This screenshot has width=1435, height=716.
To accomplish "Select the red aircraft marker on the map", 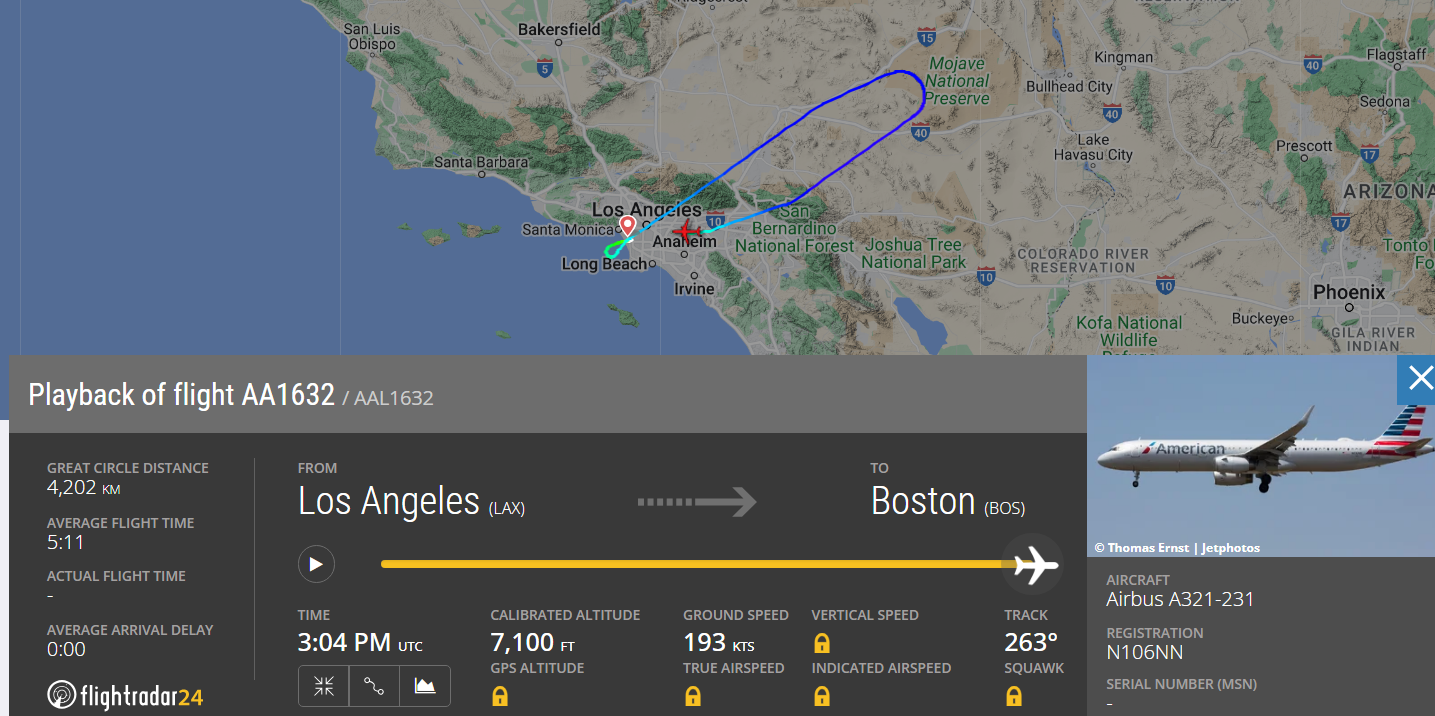I will tap(686, 230).
